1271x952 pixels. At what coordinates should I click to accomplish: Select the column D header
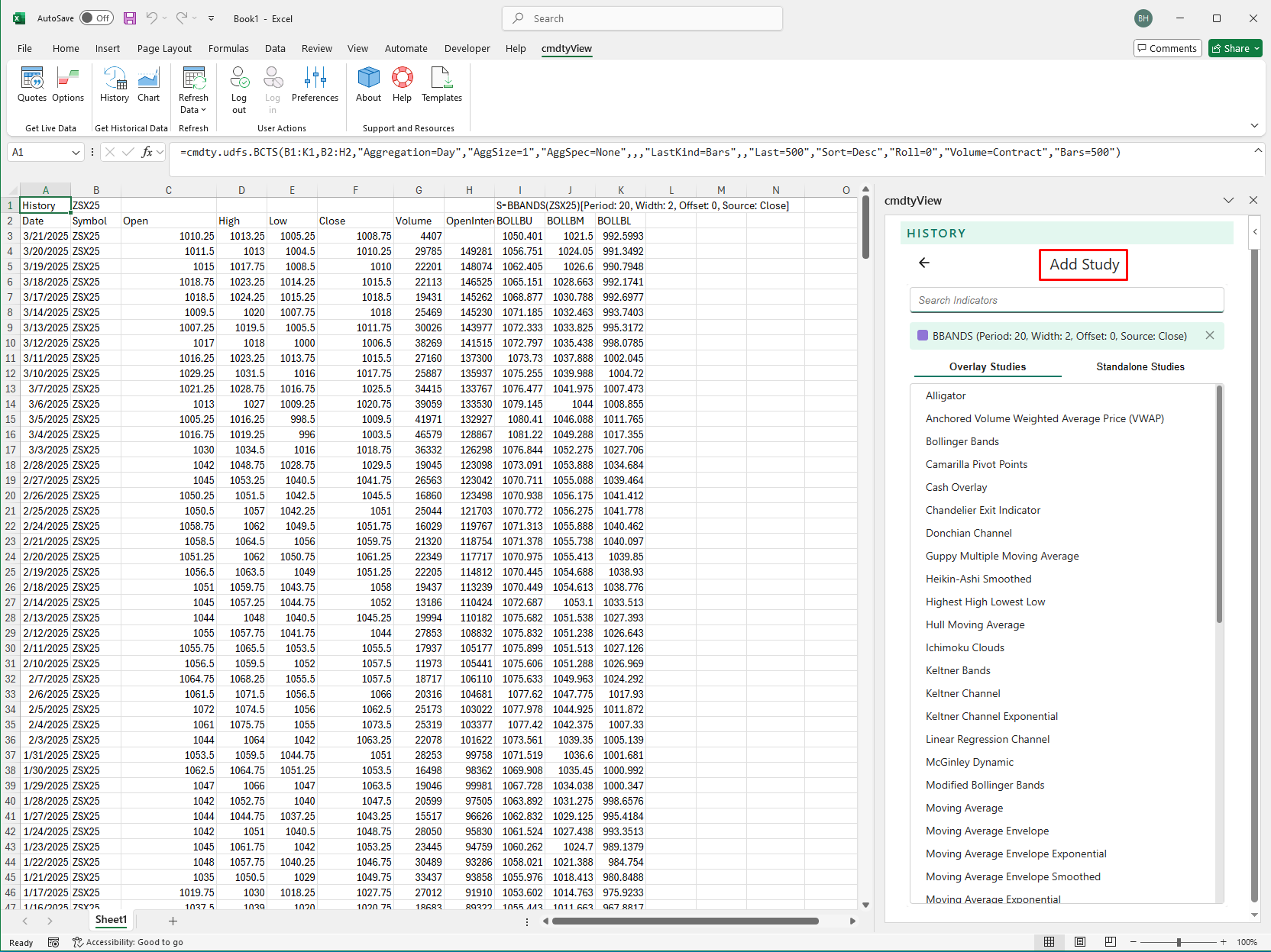point(241,190)
